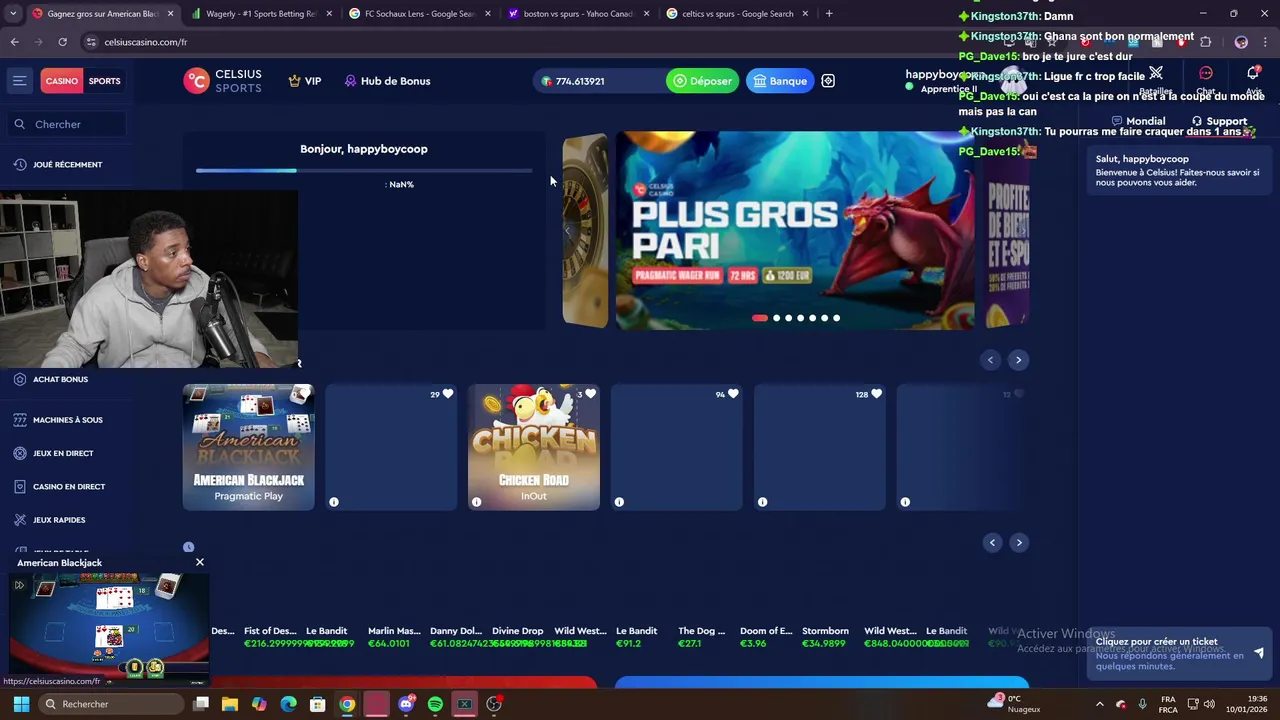1280x720 pixels.
Task: Switch to FC Sochaux Lens Google tab
Action: click(x=418, y=14)
